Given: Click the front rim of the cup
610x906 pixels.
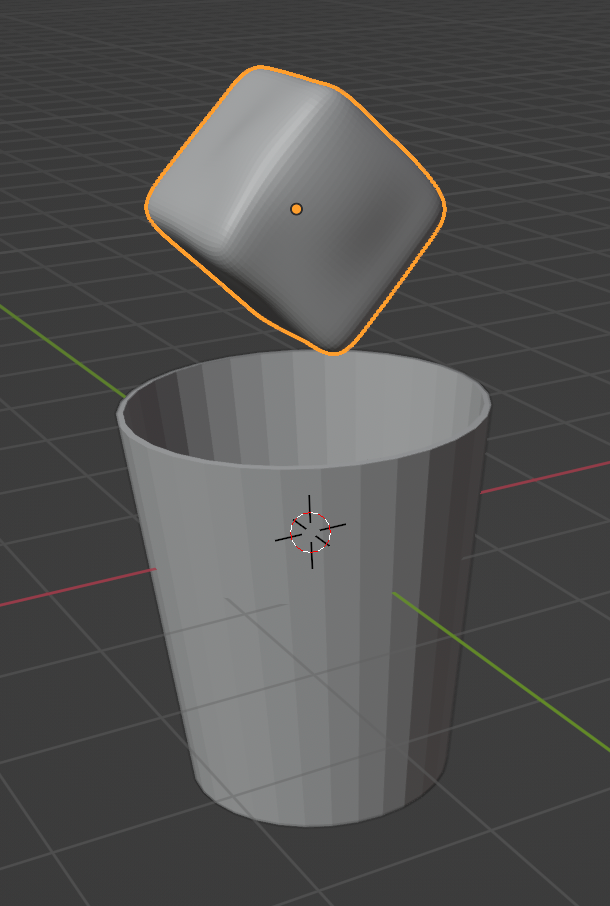Looking at the screenshot, I should (x=300, y=468).
